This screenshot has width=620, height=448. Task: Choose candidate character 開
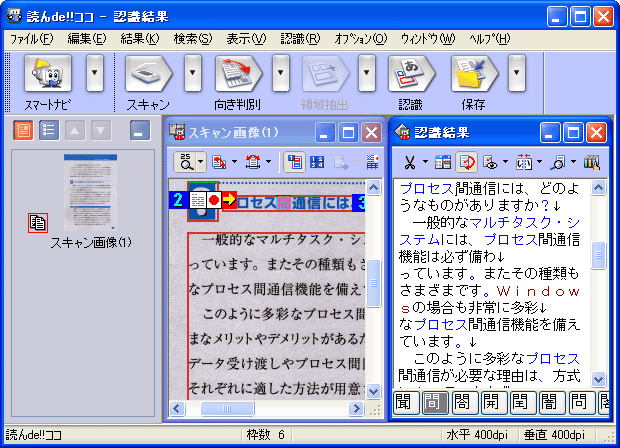coord(494,403)
